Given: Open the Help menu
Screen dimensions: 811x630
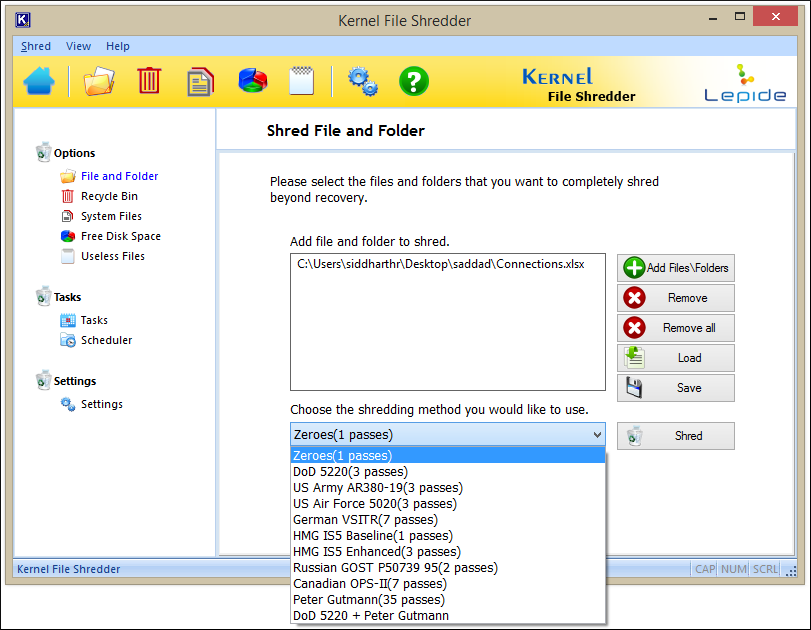Looking at the screenshot, I should (x=118, y=46).
